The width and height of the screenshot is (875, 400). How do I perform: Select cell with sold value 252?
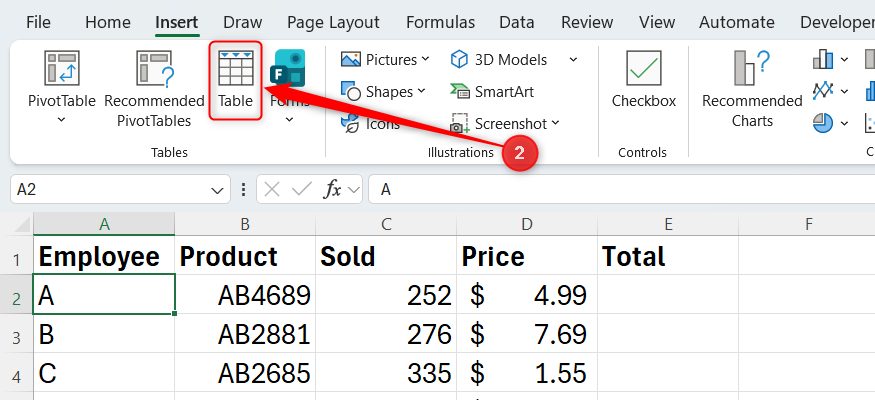coord(386,295)
